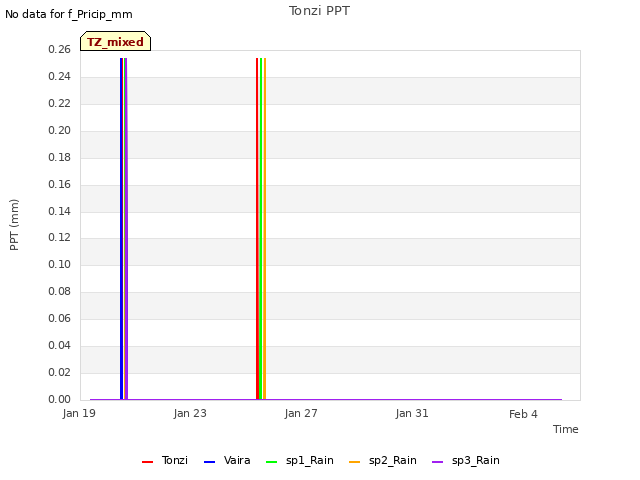Click the 'No data for f_Pricip_mm' message
The image size is (640, 480).
69,14
